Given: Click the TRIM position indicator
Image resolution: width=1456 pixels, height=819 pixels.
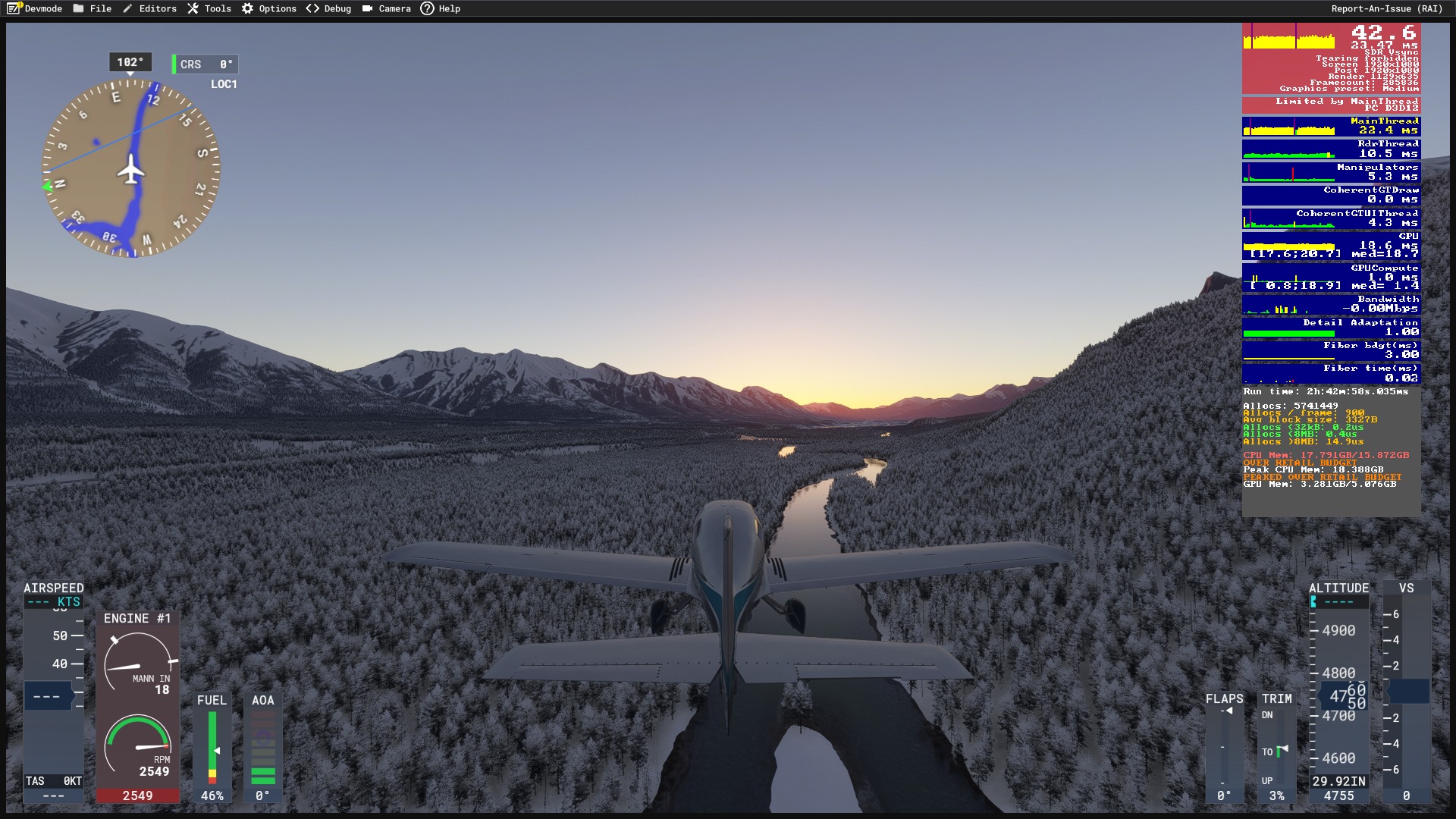Looking at the screenshot, I should [1277, 747].
